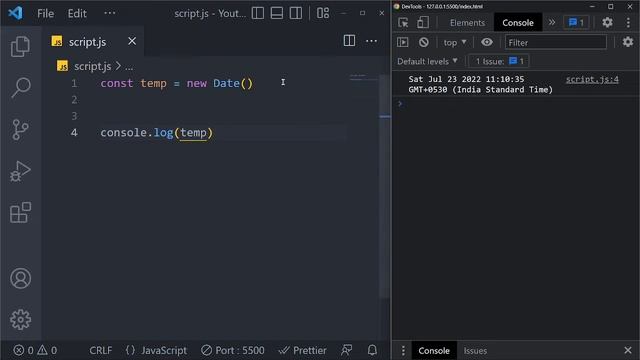Close the DevTools drawer

pos(628,350)
